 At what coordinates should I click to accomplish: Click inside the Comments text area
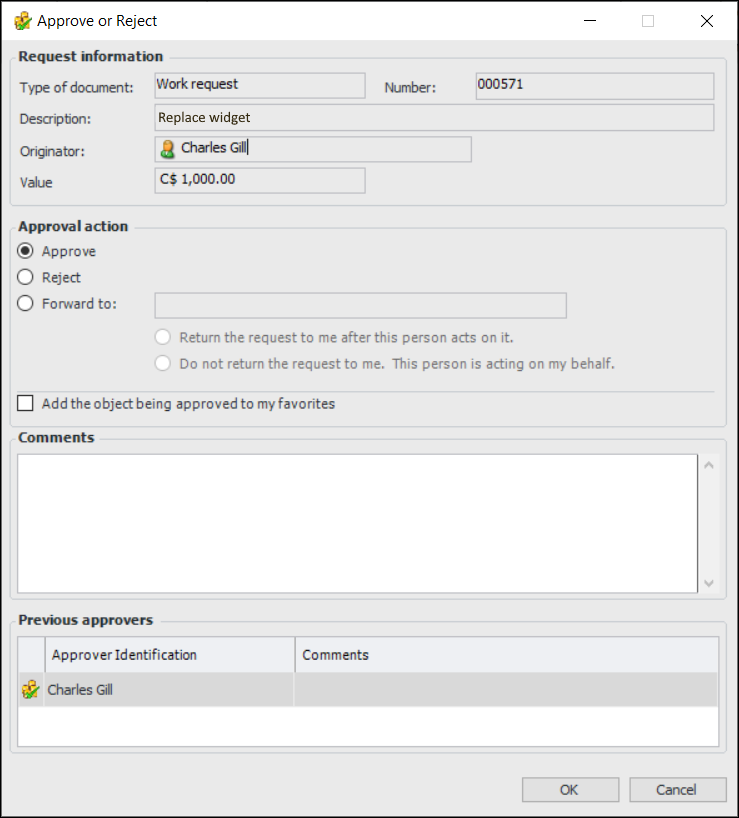(x=357, y=523)
